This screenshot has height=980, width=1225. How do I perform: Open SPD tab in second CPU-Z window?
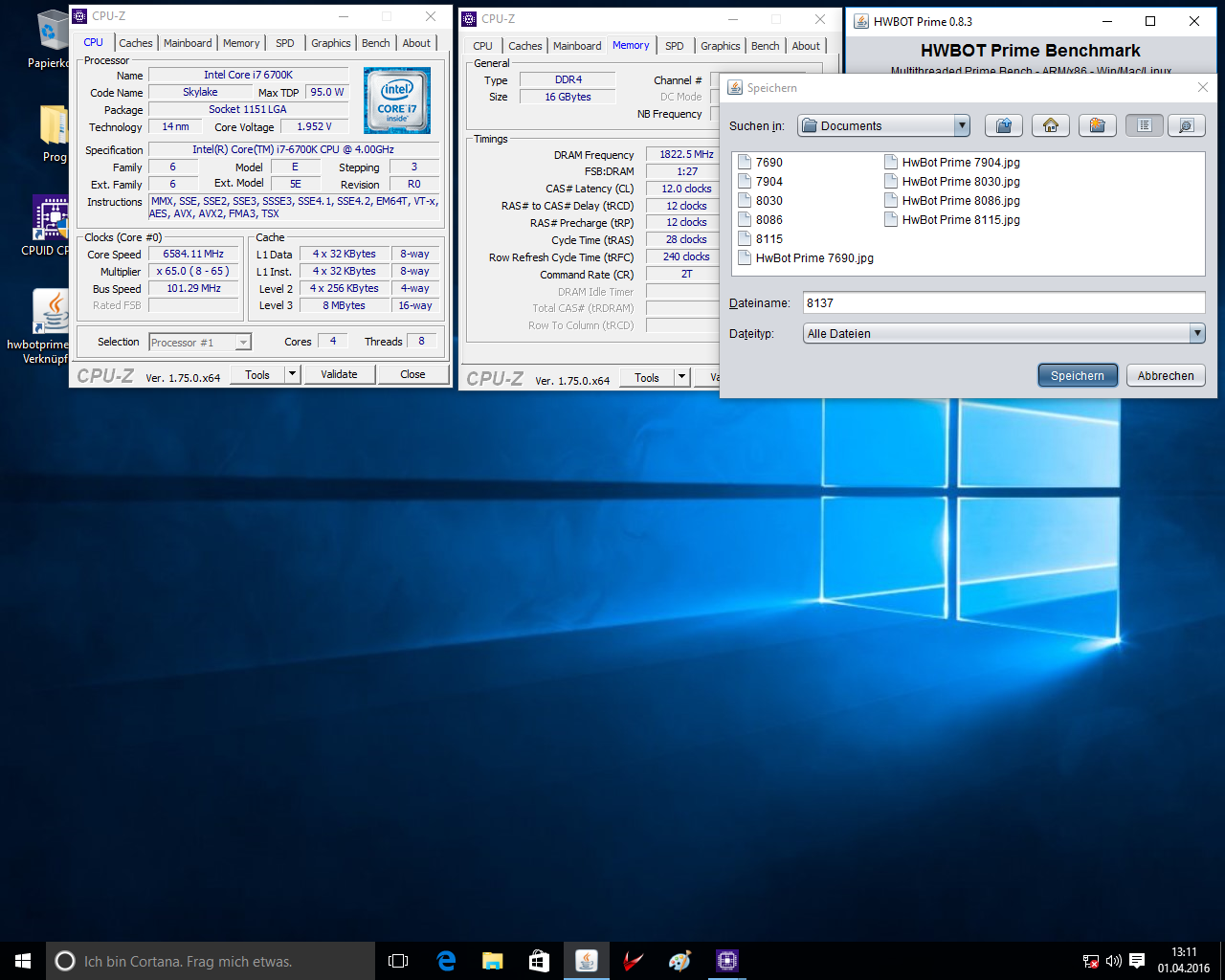675,46
